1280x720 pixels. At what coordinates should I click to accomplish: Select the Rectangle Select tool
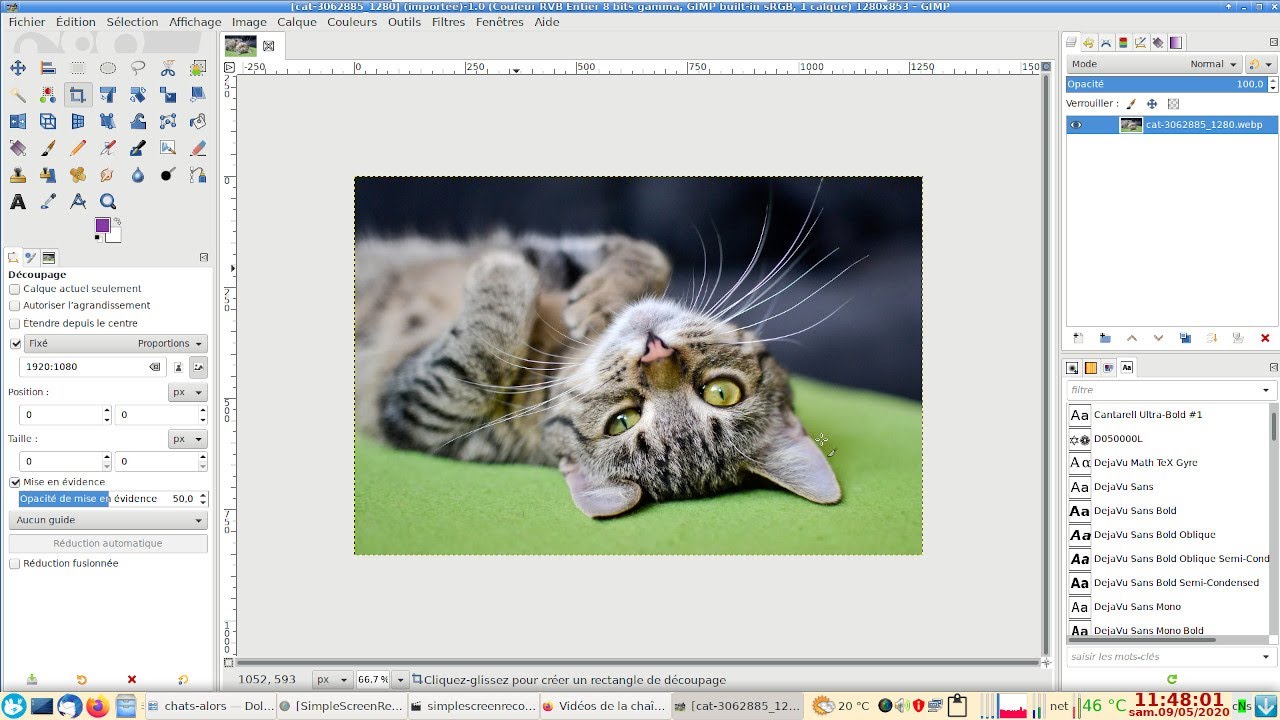click(78, 68)
